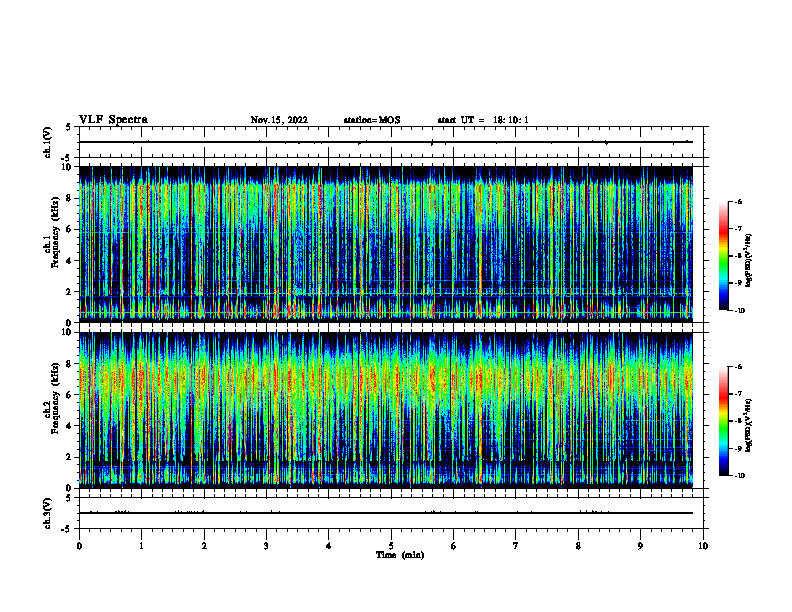Click the ch.3 voltage waveform trace
Viewport: 792px width, 612px height.
point(386,513)
